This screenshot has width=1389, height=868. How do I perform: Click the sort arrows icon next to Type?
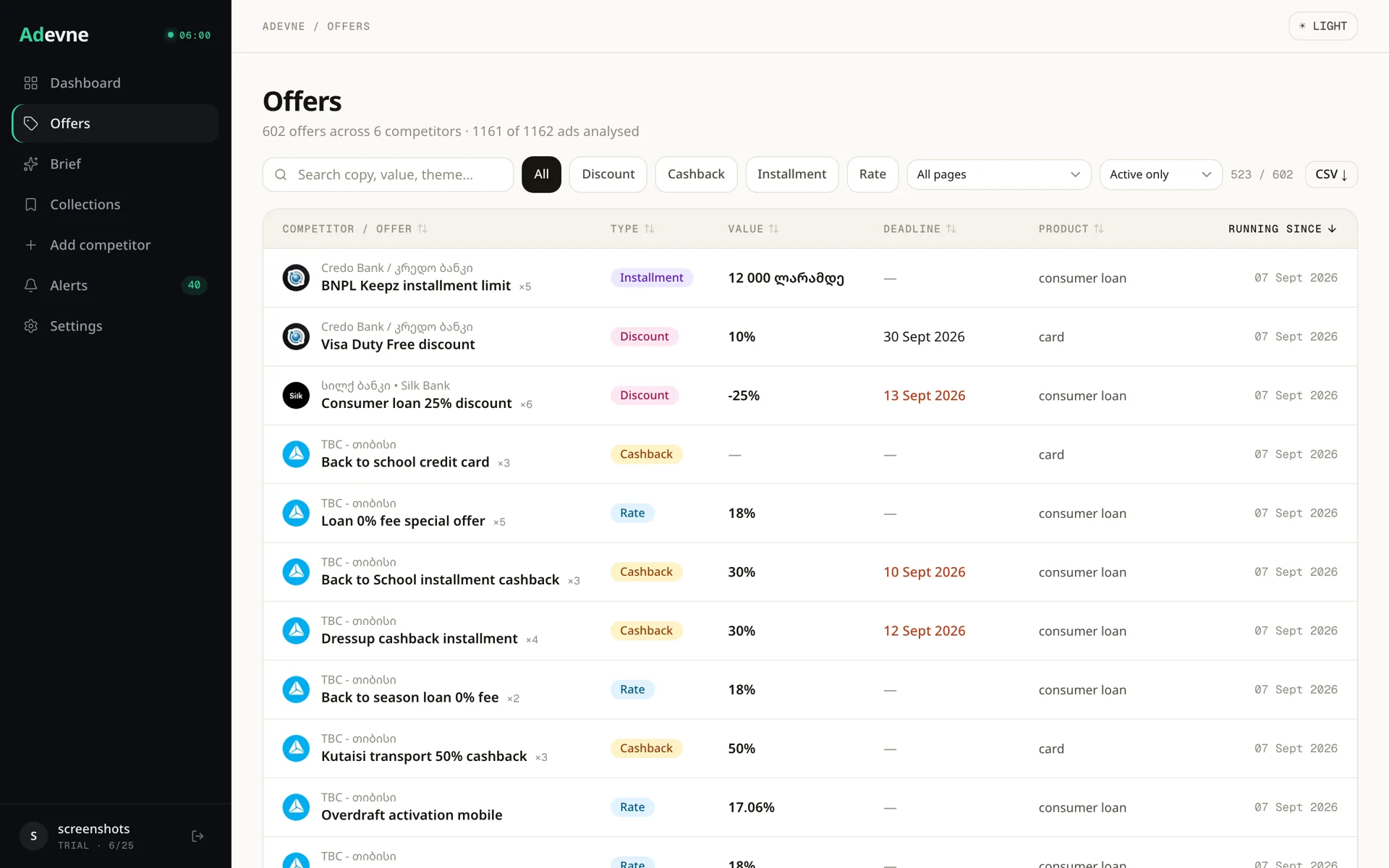point(650,229)
